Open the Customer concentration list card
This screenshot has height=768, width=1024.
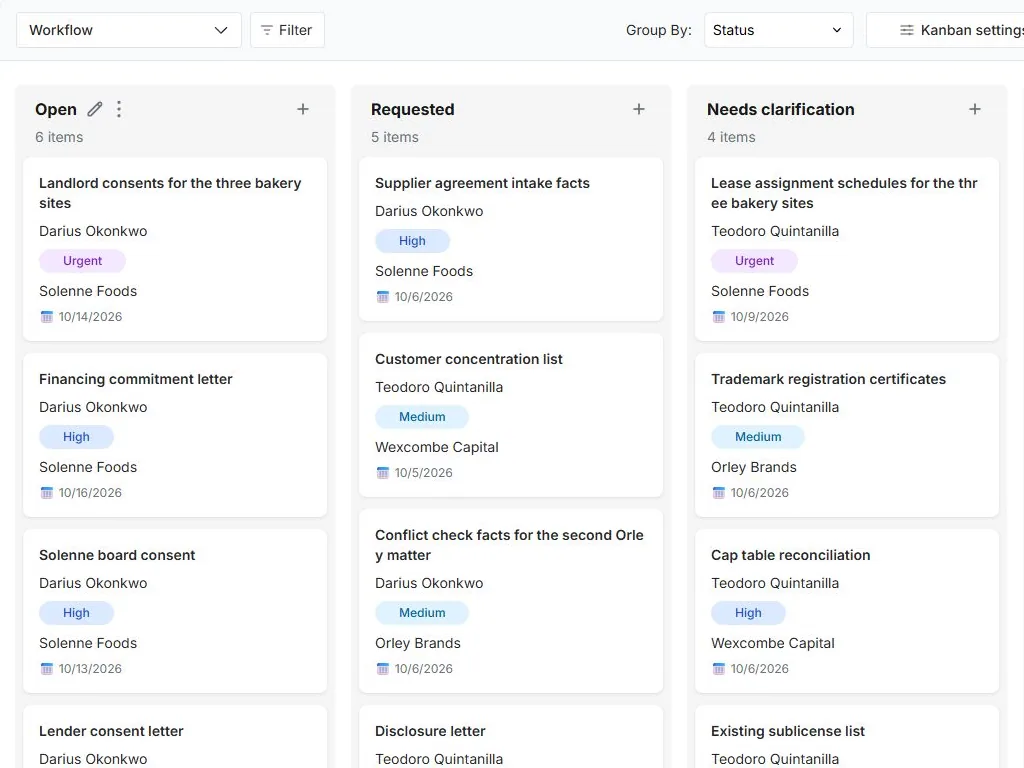coord(511,415)
